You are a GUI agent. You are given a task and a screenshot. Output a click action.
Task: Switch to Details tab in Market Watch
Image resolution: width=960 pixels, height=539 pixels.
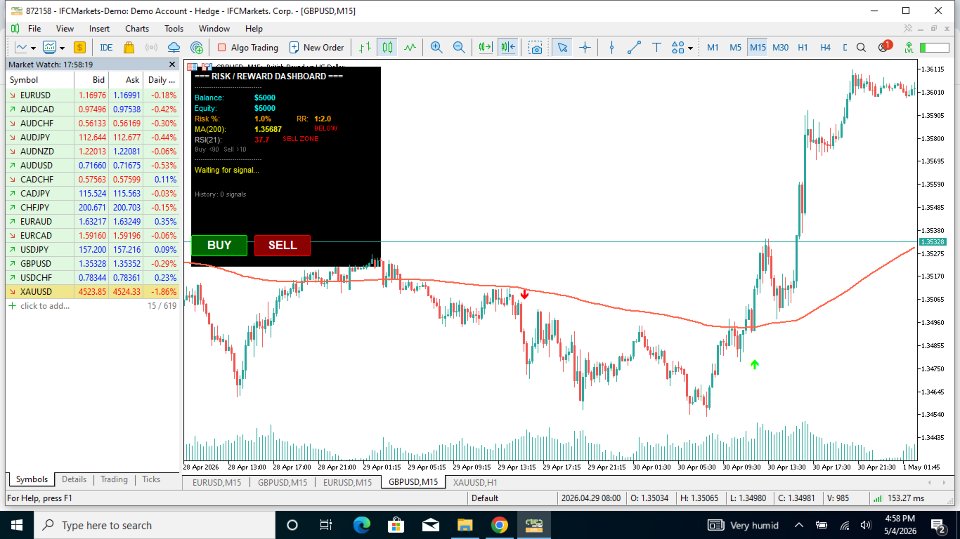(74, 480)
